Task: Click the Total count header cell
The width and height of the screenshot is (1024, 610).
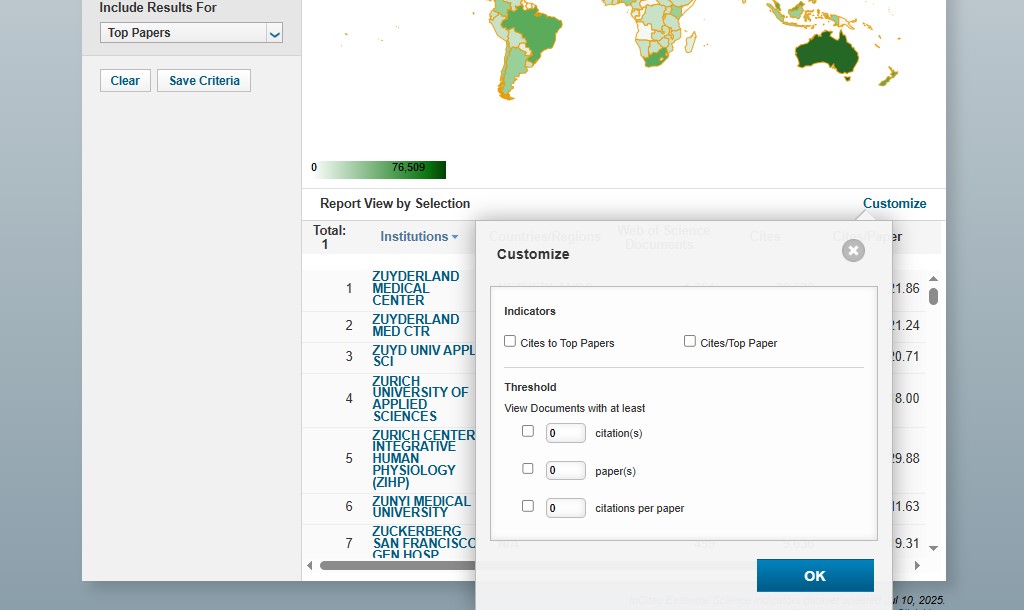Action: [x=329, y=237]
